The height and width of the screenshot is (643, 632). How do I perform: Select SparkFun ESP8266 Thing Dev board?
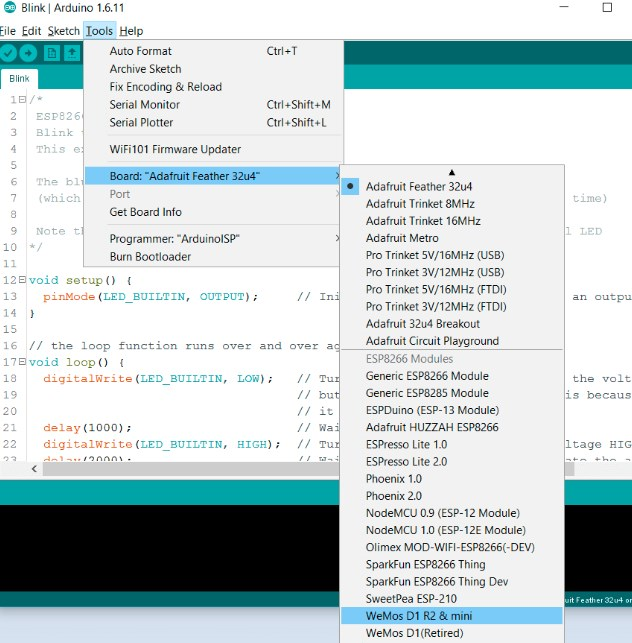[453, 582]
